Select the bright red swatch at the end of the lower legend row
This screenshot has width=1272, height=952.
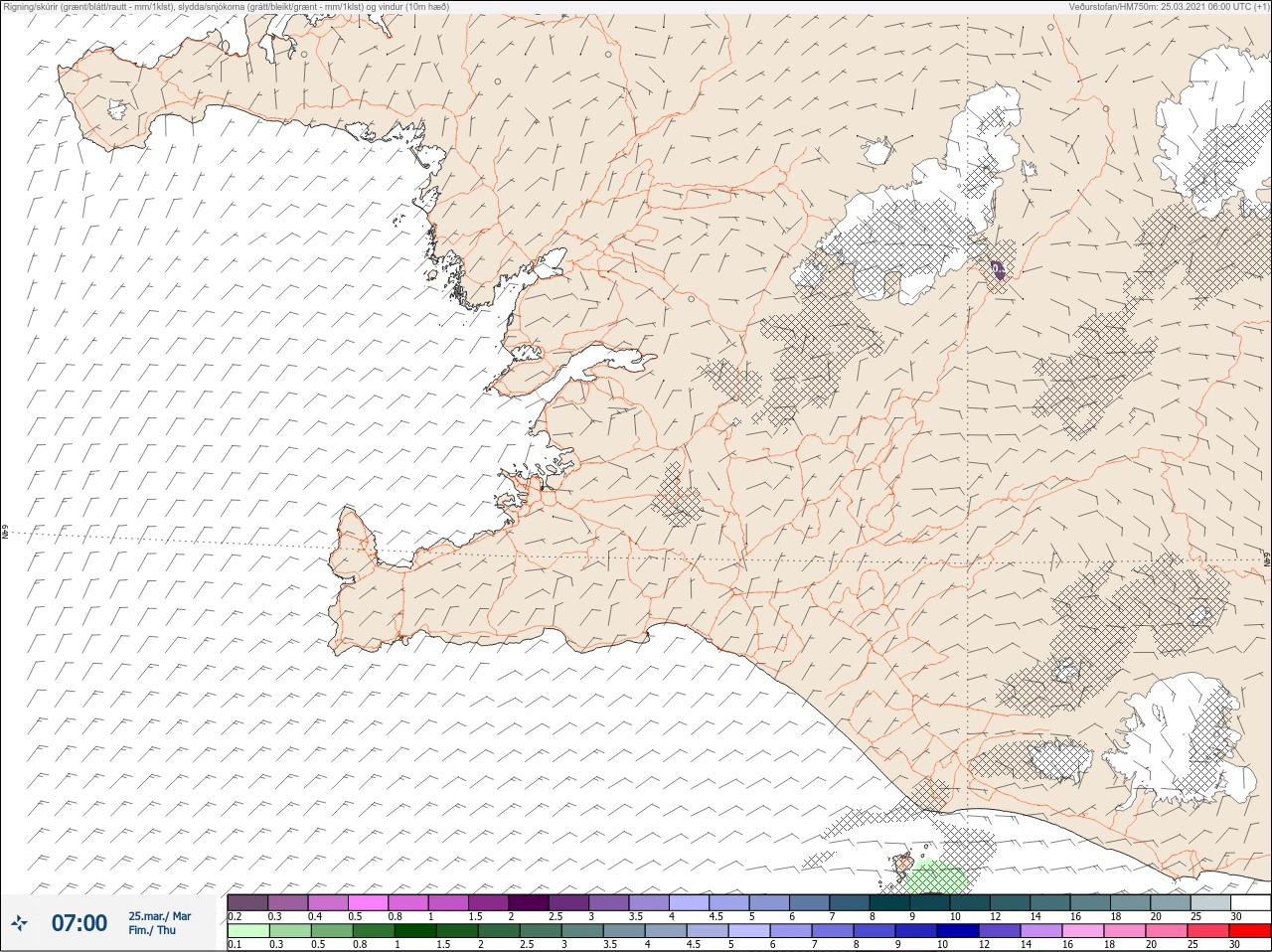(1250, 931)
